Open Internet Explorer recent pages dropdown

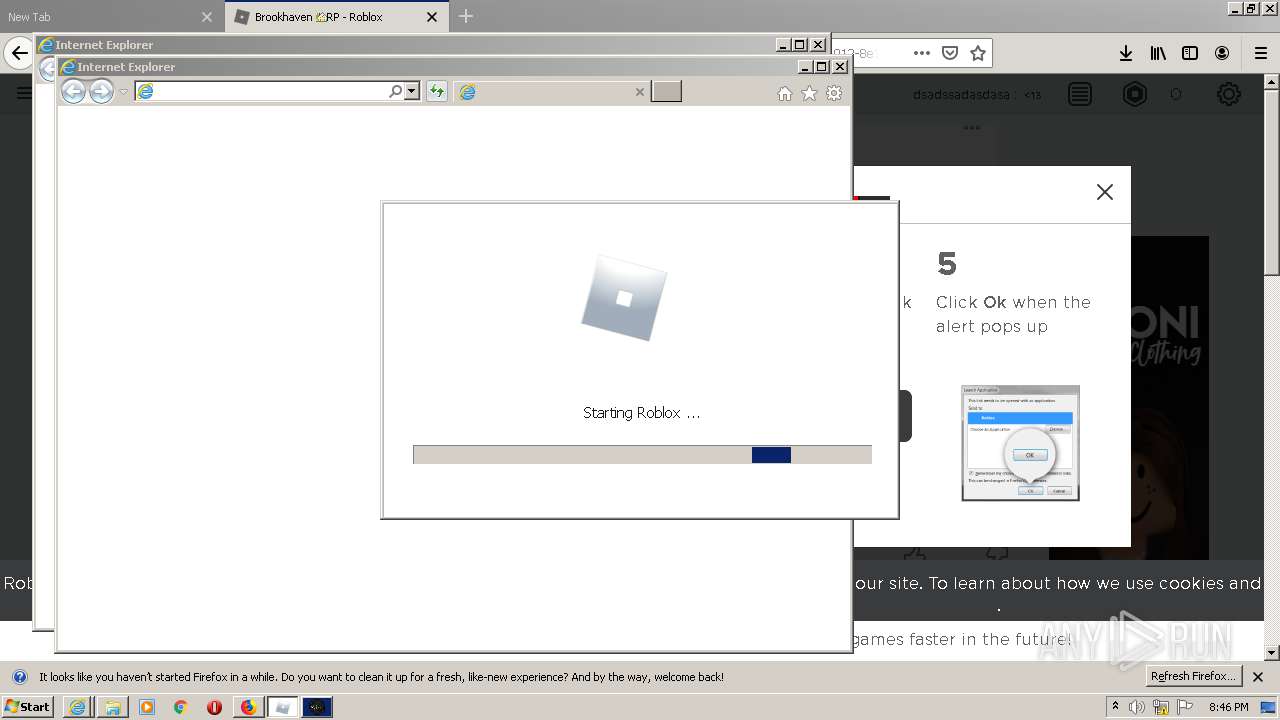(x=123, y=92)
